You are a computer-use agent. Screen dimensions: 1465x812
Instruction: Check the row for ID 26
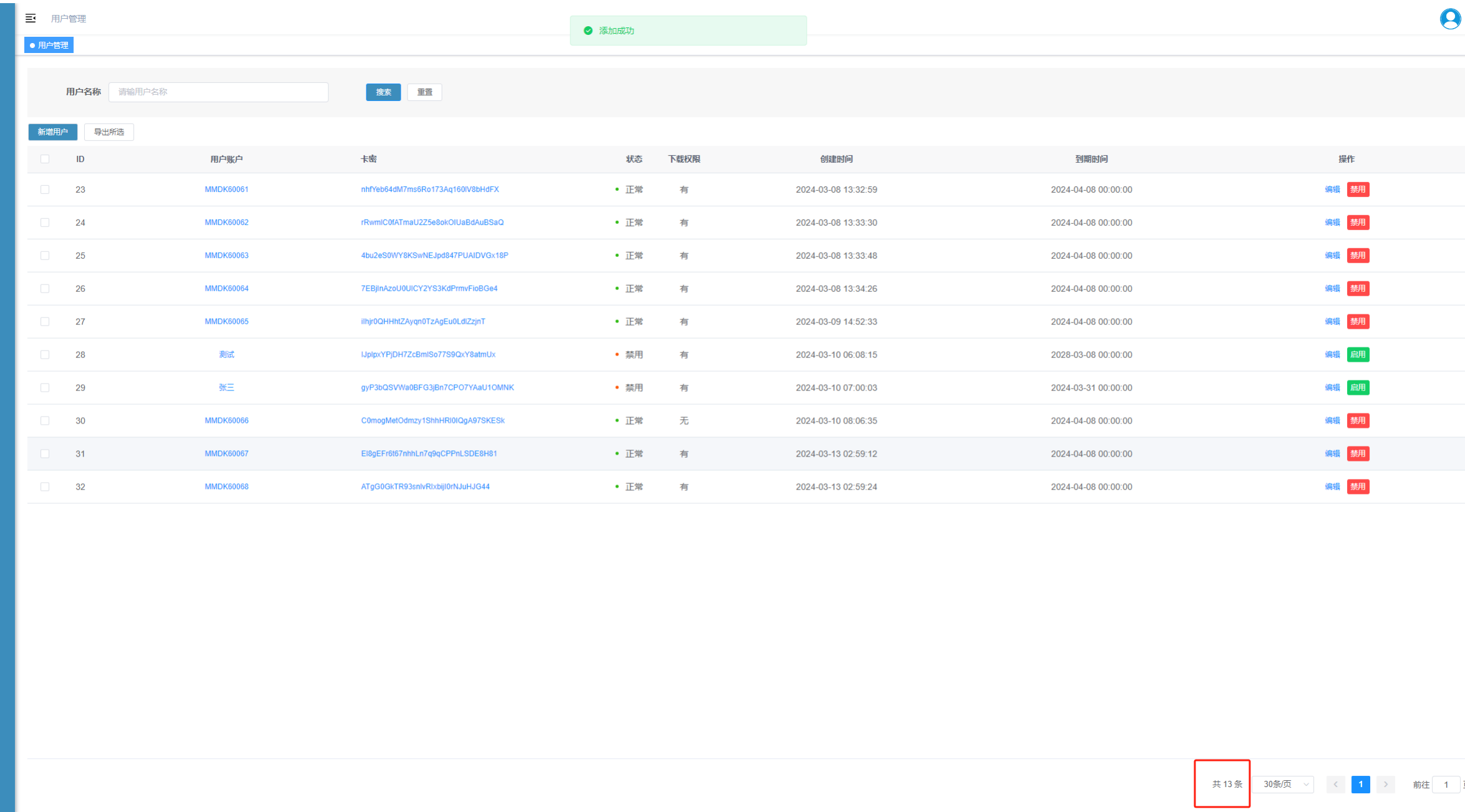point(45,289)
